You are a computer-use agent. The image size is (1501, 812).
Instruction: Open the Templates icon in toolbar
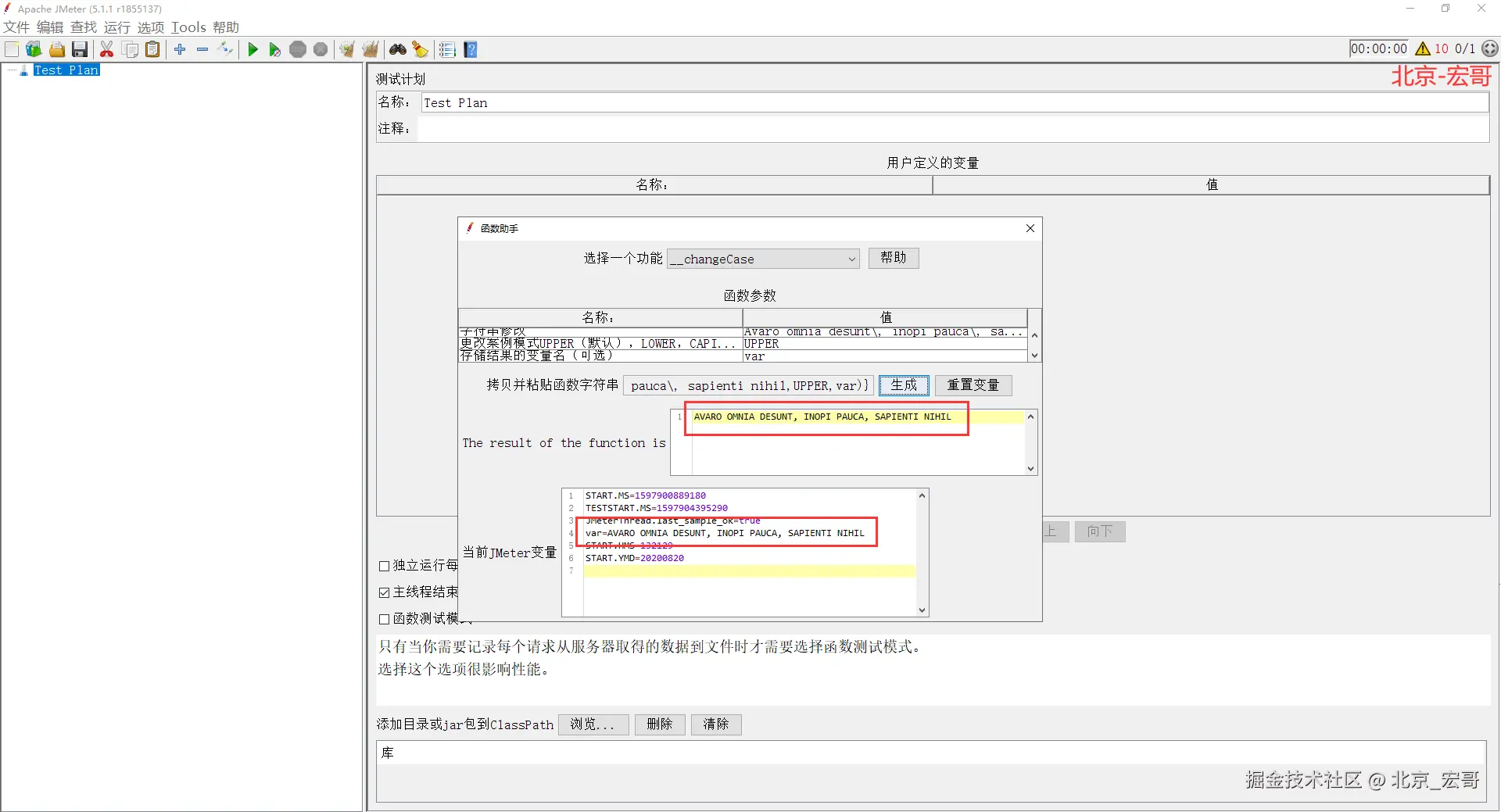34,49
